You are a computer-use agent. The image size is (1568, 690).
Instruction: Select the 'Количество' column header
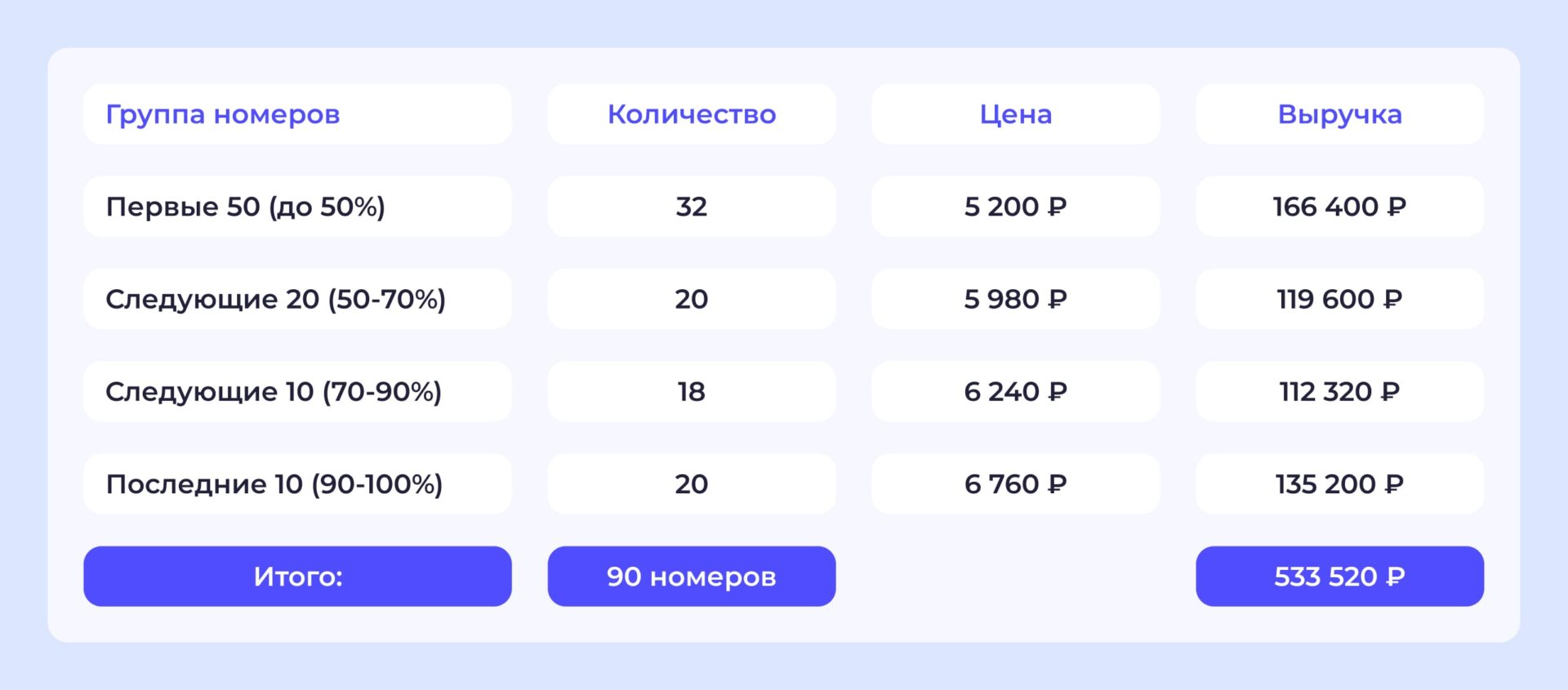pyautogui.click(x=692, y=114)
